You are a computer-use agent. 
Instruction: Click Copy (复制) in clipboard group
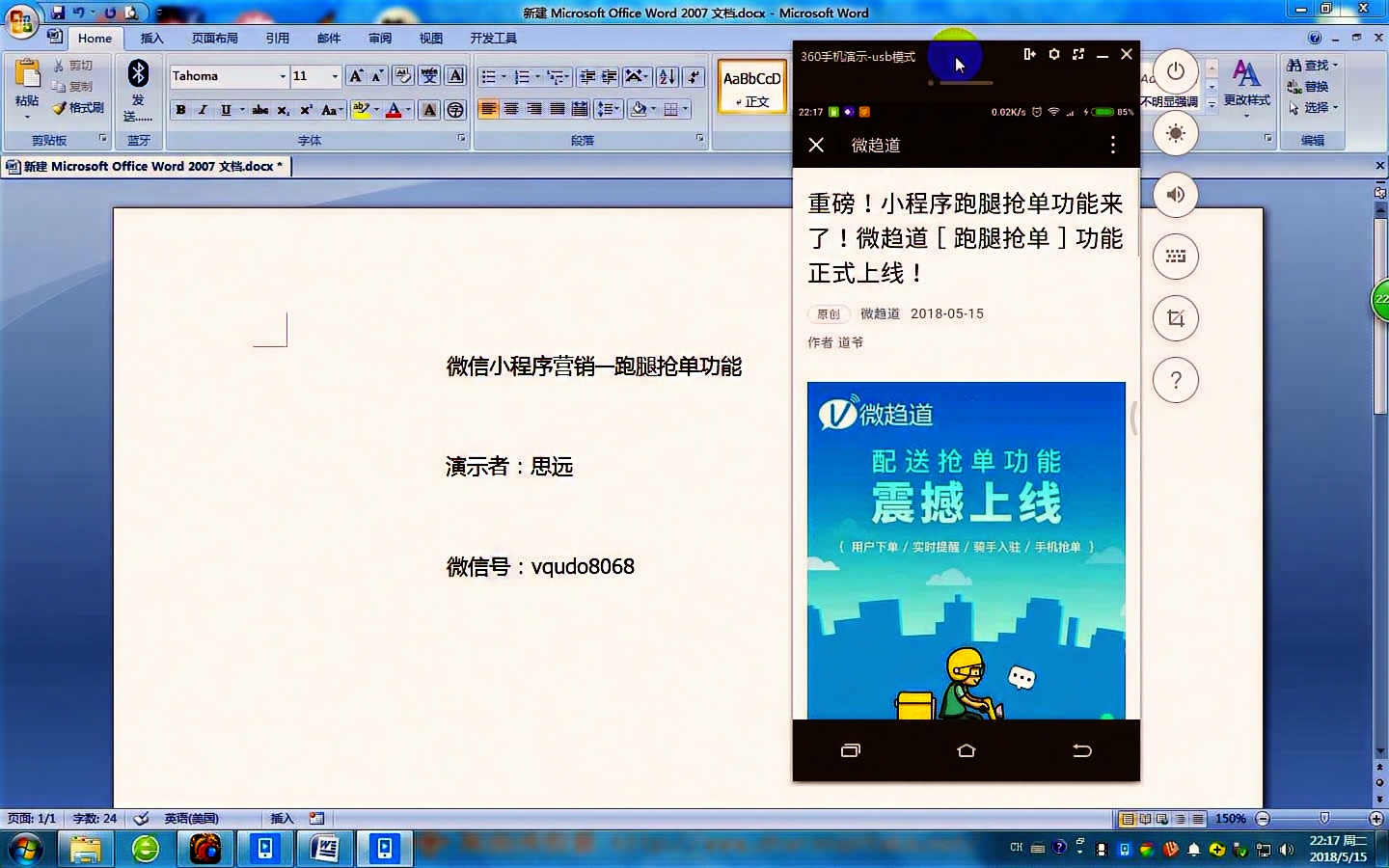pos(73,87)
